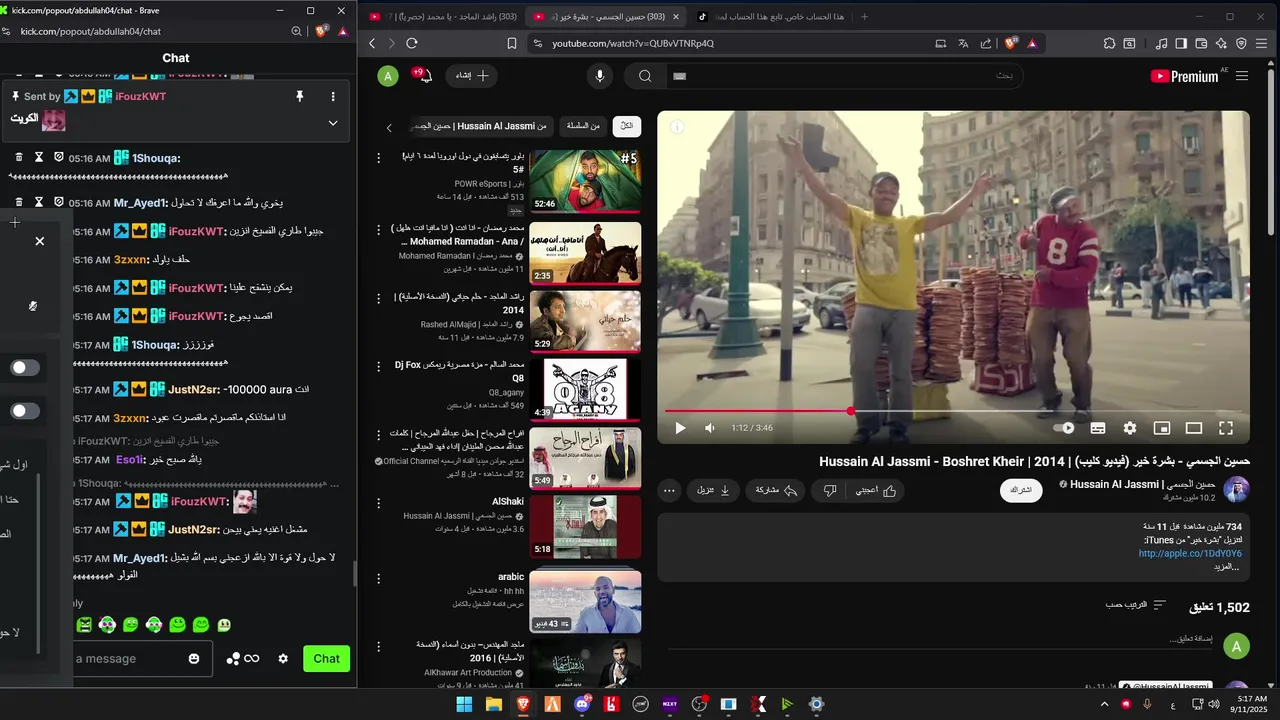Switch to miniplayer mode
Viewport: 1280px width, 720px height.
tap(1162, 428)
